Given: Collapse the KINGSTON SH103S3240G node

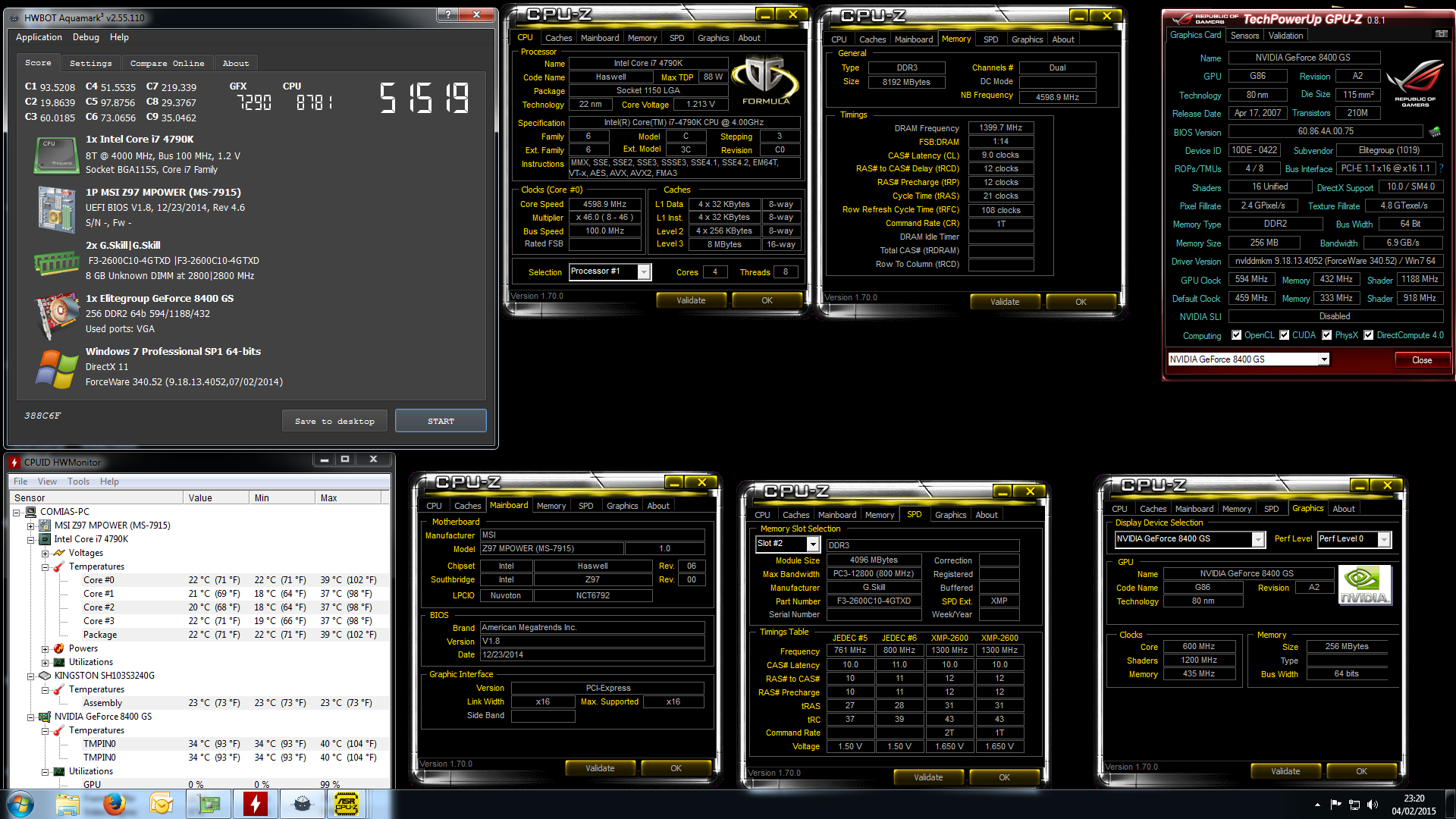Looking at the screenshot, I should pos(30,676).
